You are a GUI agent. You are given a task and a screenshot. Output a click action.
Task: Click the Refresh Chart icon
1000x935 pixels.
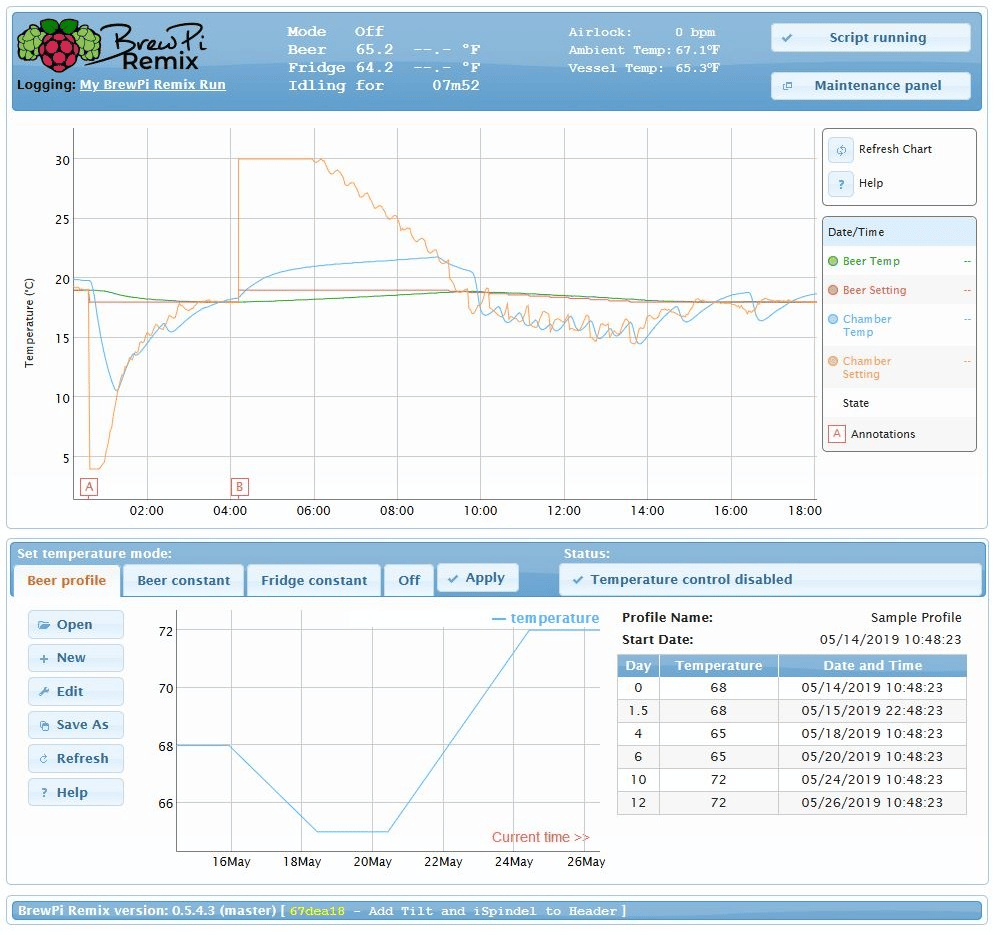pos(841,150)
